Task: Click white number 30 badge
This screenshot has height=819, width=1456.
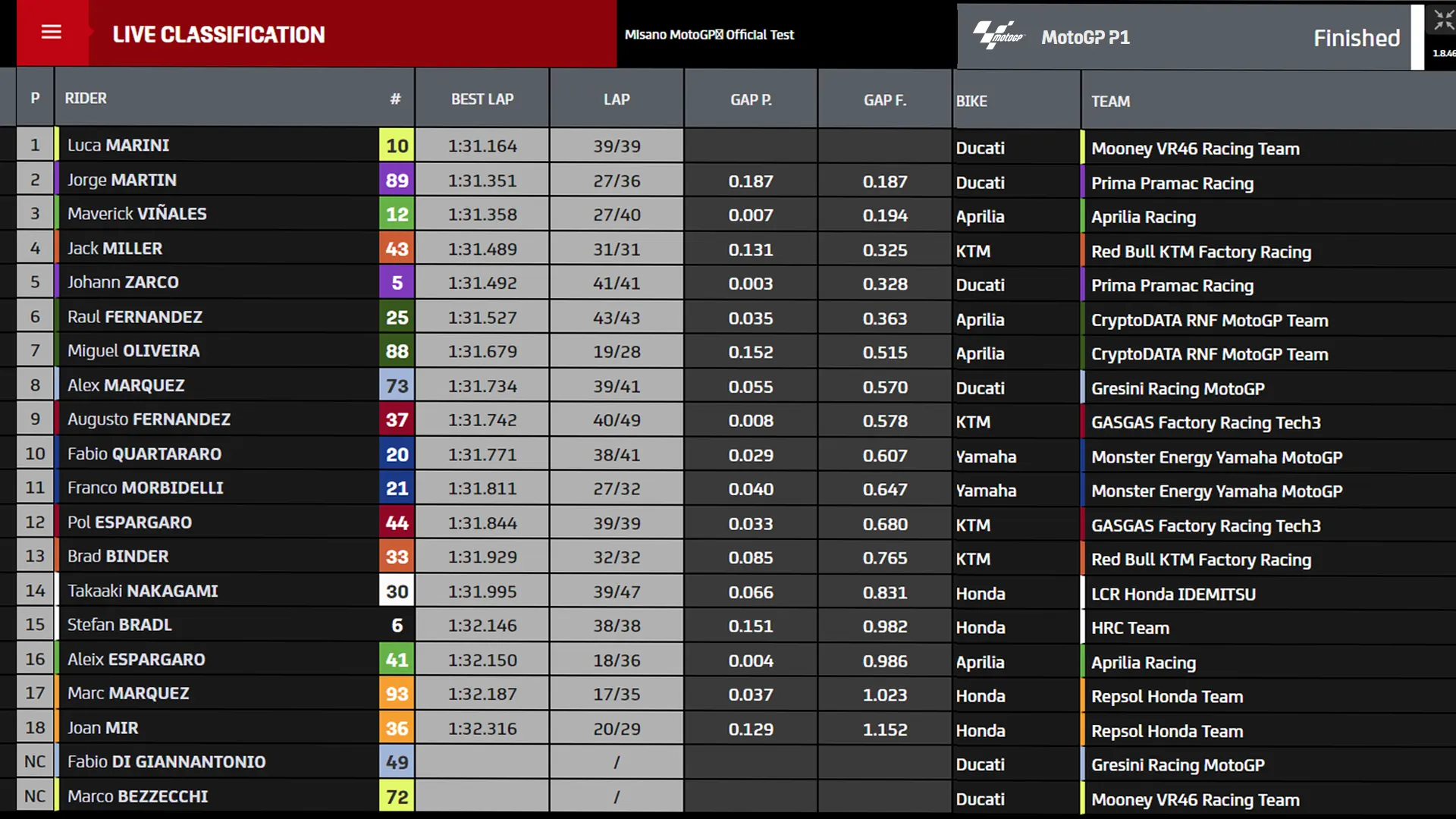Action: (x=397, y=591)
